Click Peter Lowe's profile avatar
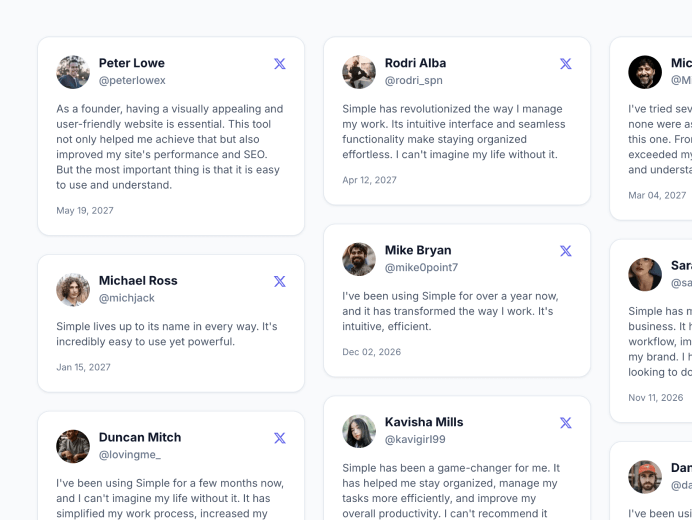Image resolution: width=692 pixels, height=520 pixels. [x=73, y=72]
